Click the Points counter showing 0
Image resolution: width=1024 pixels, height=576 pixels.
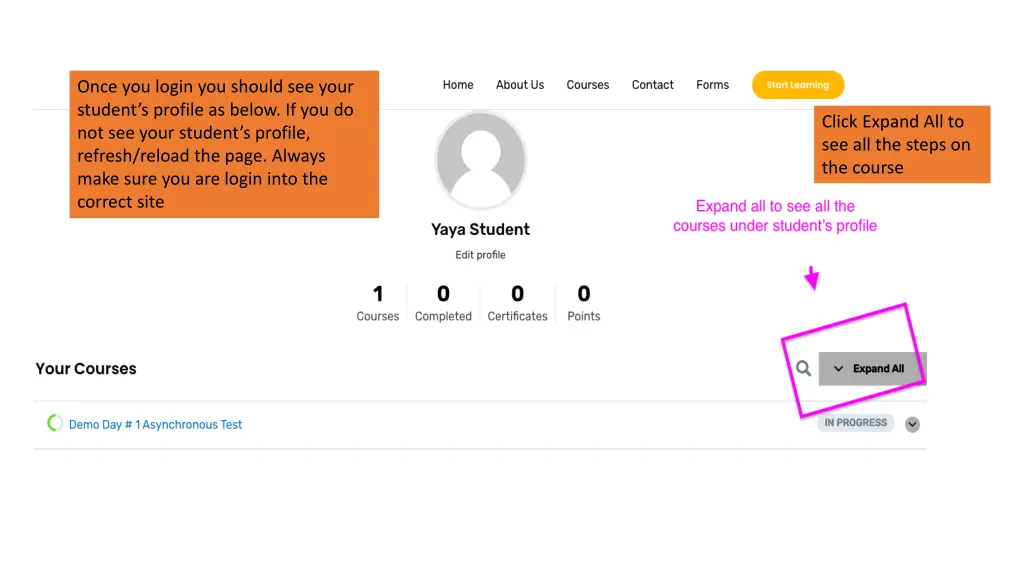click(583, 302)
